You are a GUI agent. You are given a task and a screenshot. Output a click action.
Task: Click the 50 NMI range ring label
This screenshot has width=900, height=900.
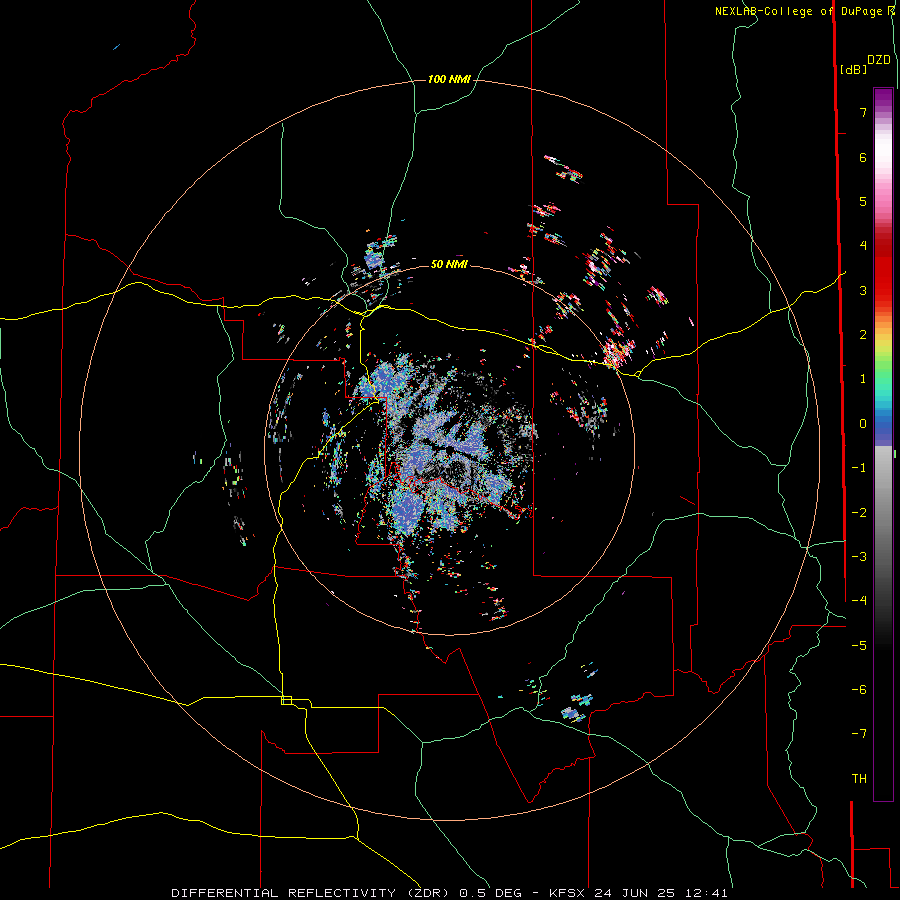[x=449, y=264]
